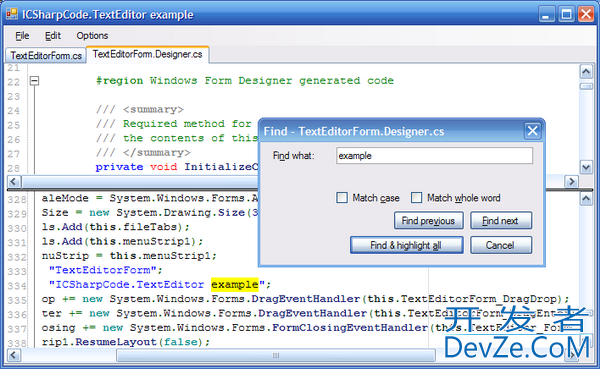Open the Edit menu
600x369 pixels.
(x=53, y=36)
